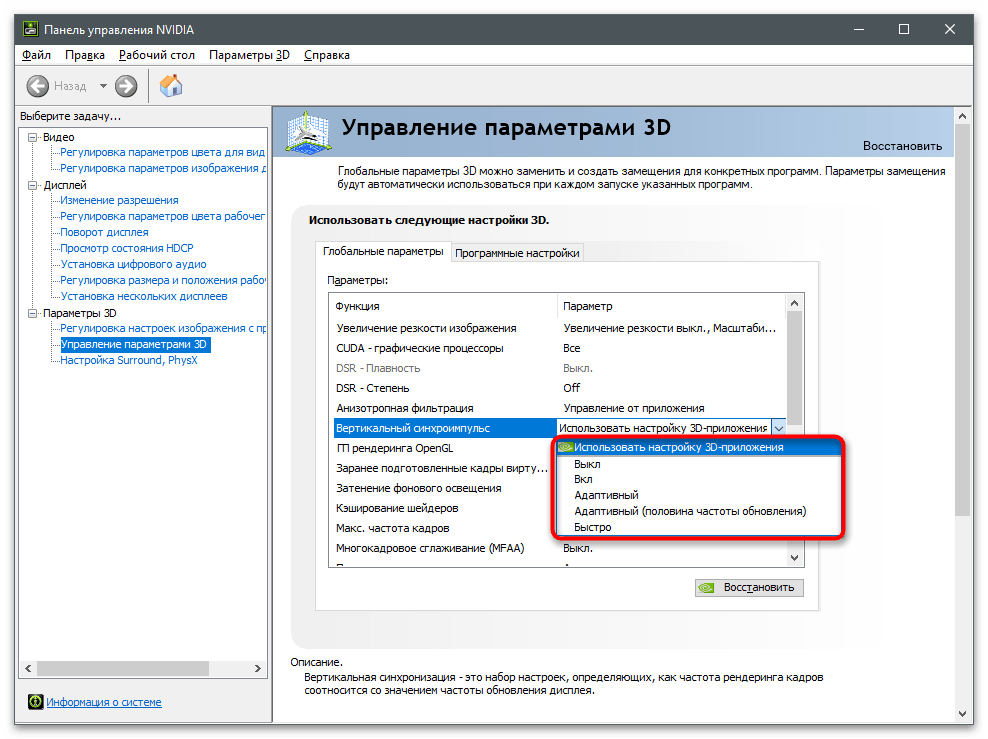This screenshot has height=739, width=988.
Task: Select Многокадровое сглаживание (MFAA) row
Action: point(560,548)
